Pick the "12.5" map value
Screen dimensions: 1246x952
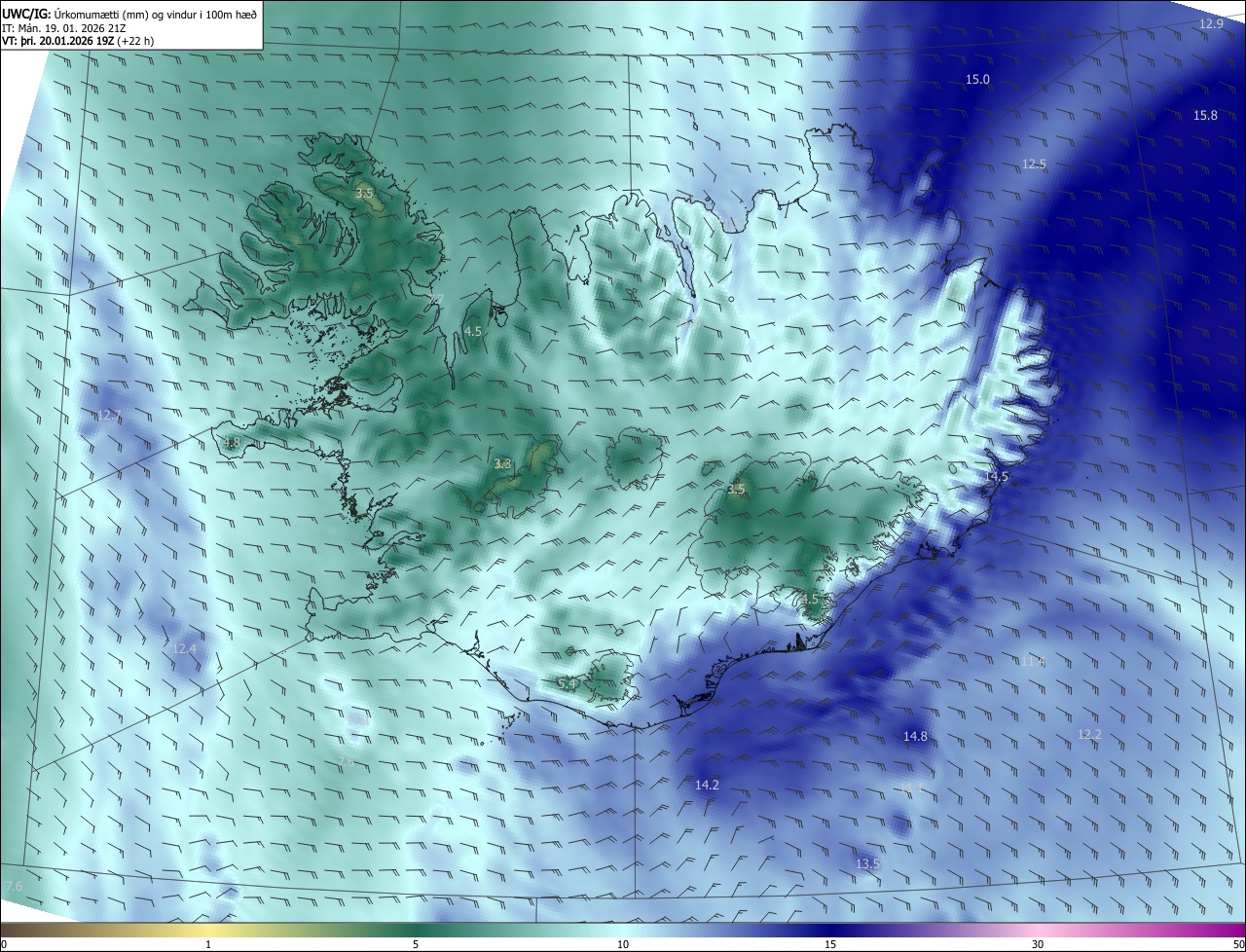1034,164
